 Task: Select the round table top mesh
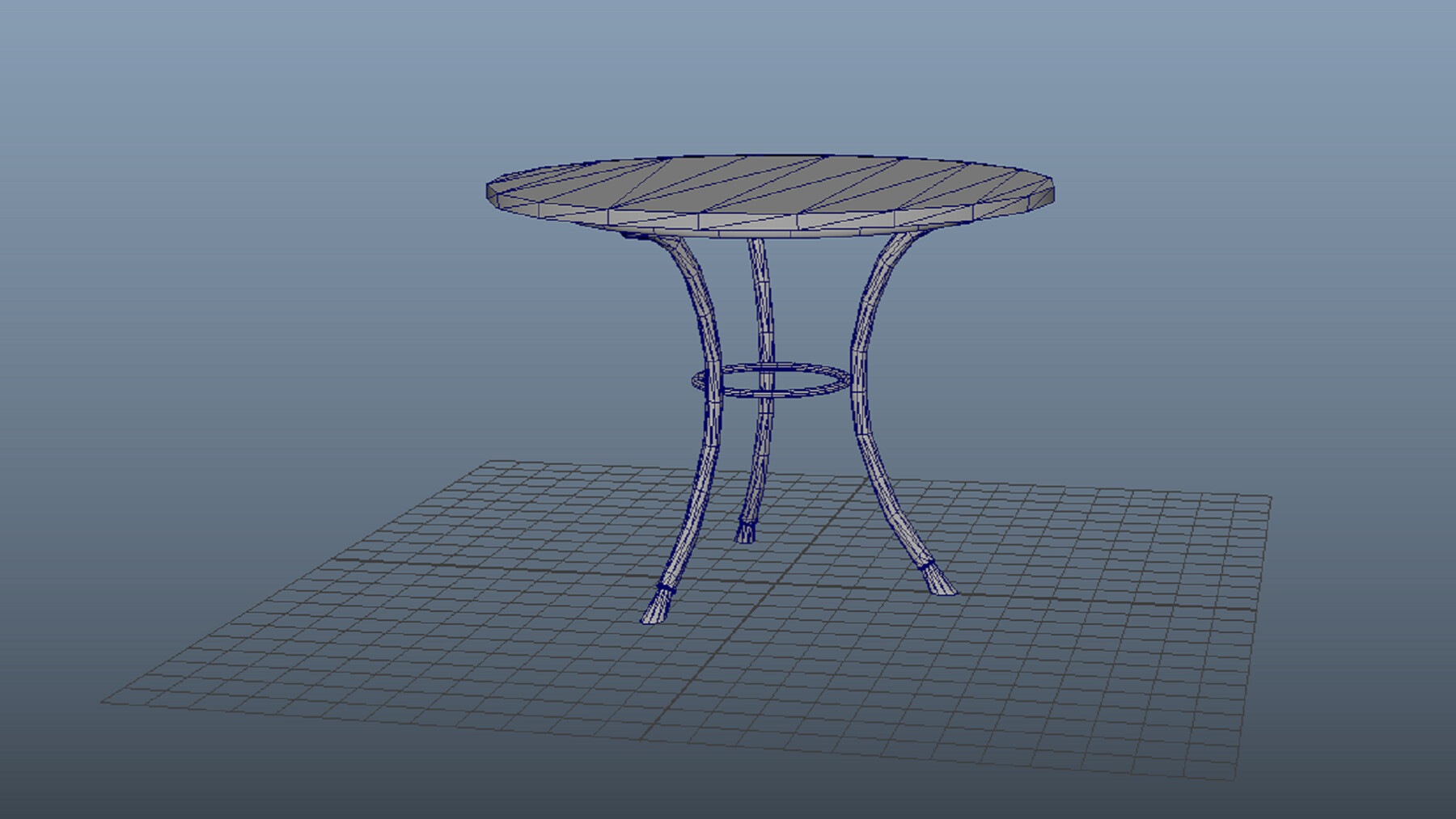point(768,186)
